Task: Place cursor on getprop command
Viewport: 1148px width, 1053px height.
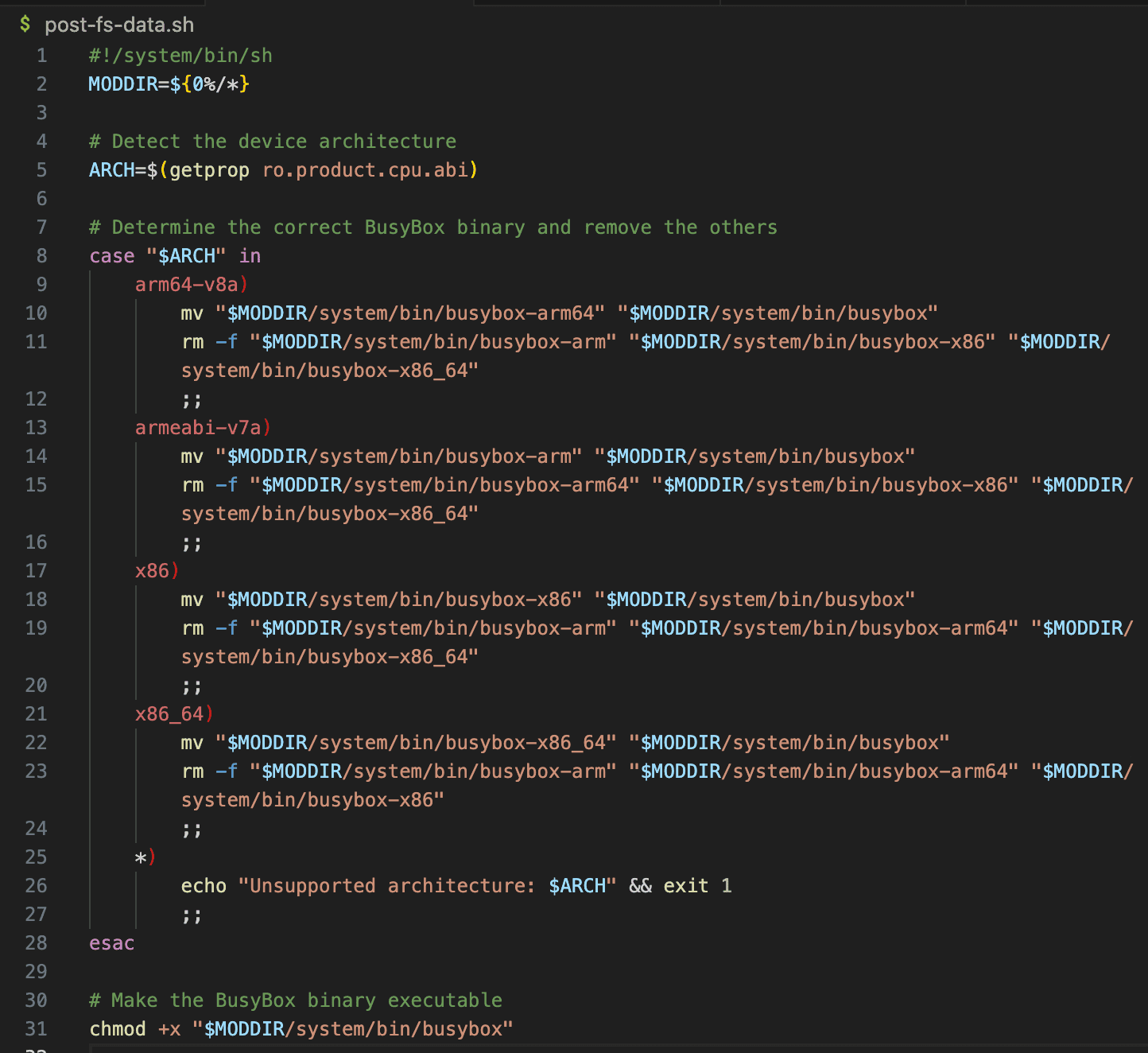Action: tap(209, 170)
